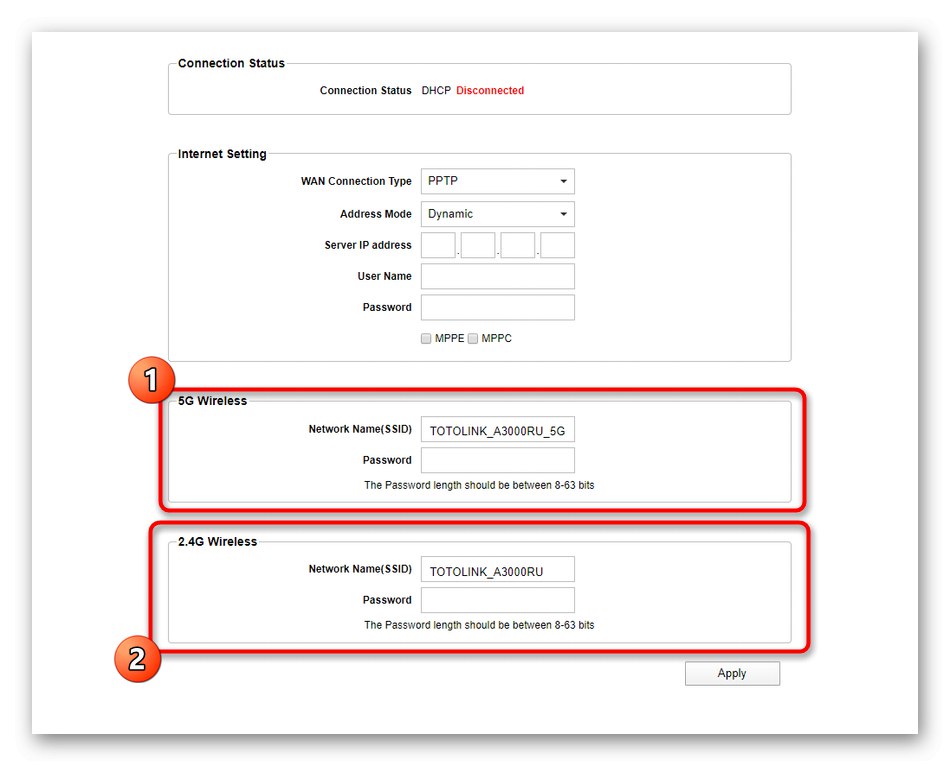Open the Address Mode dropdown

coord(497,214)
